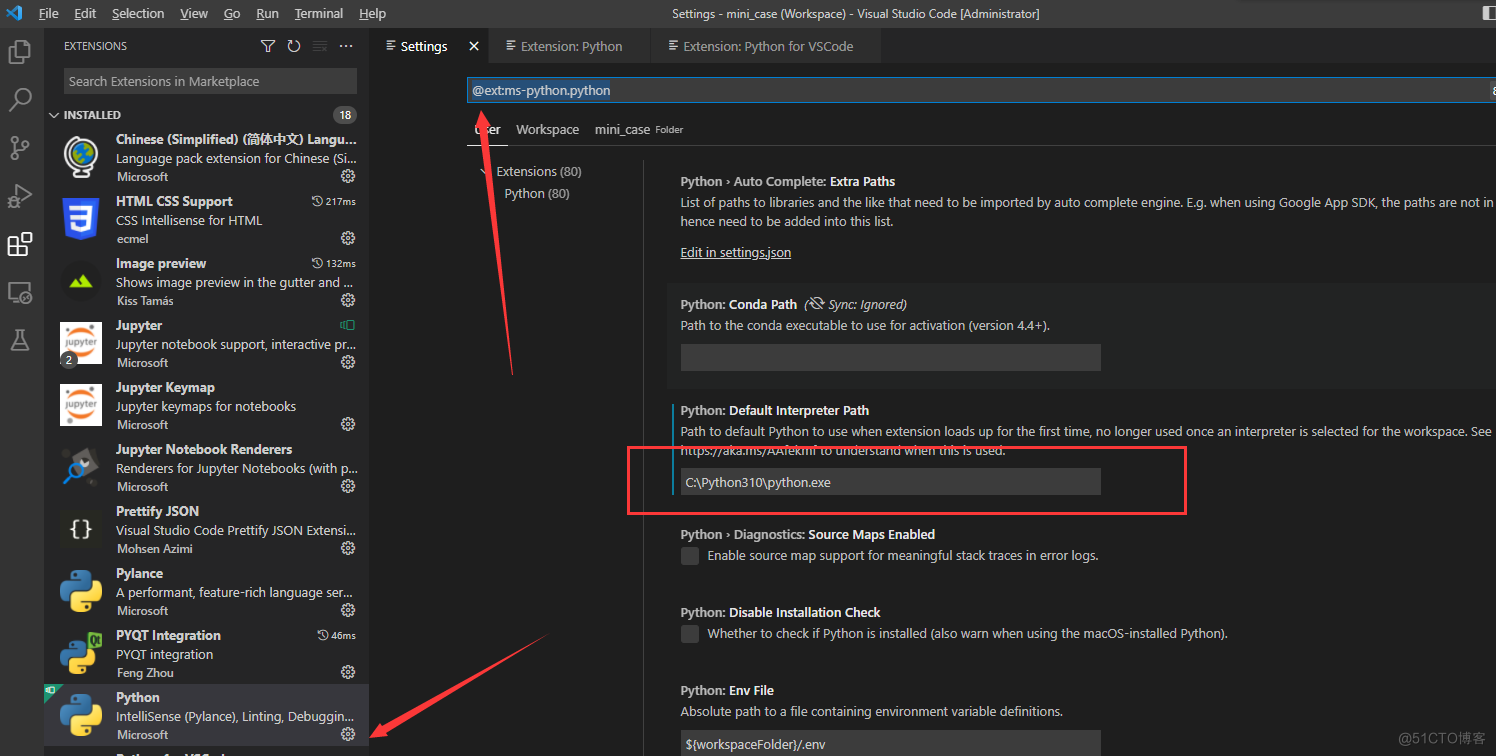This screenshot has height=756, width=1496.
Task: Open manage gear for Jupyter Notebook Renderers
Action: [x=348, y=486]
